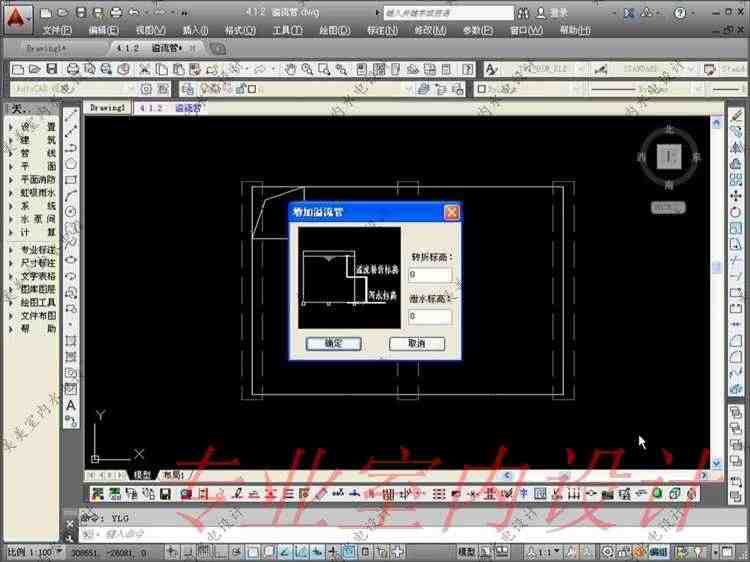Viewport: 750px width, 562px height.
Task: Open the 文件(F) menu
Action: 57,30
